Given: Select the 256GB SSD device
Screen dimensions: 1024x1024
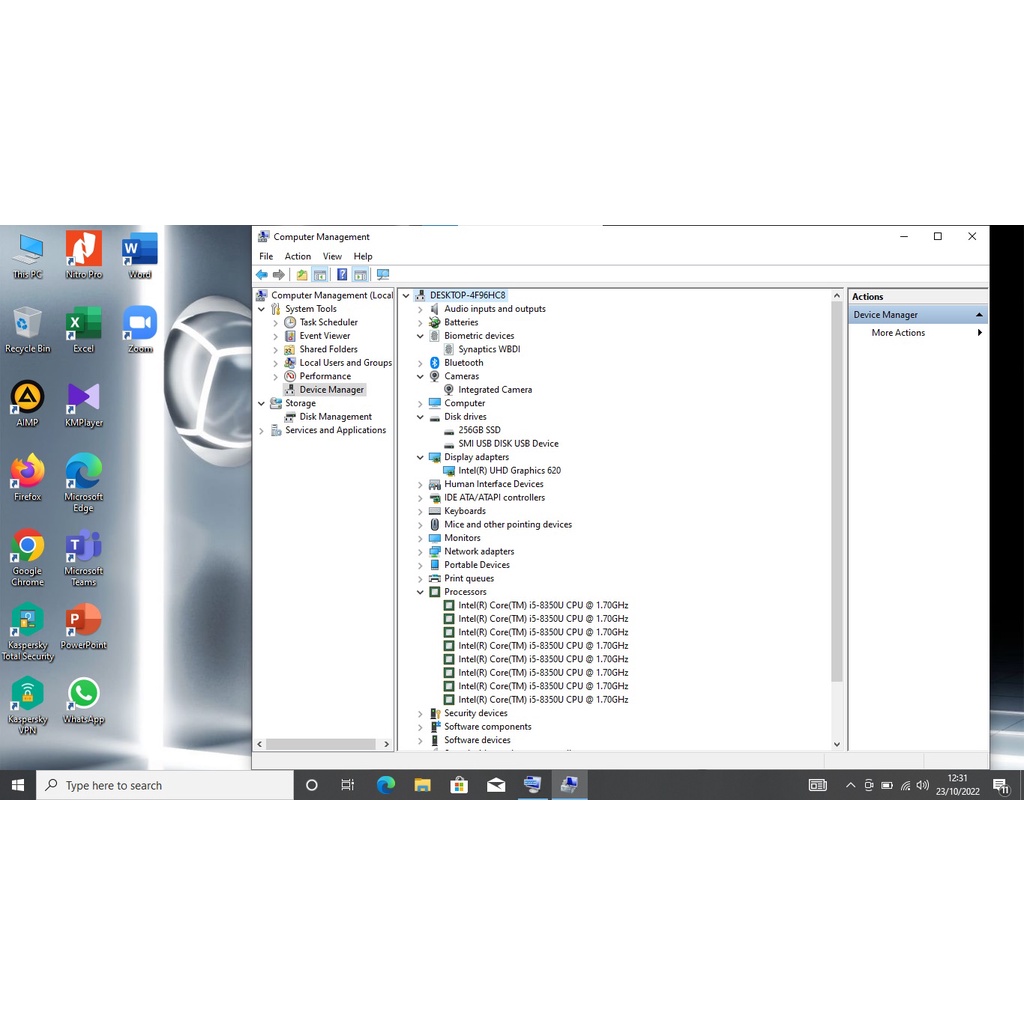Looking at the screenshot, I should 472,430.
